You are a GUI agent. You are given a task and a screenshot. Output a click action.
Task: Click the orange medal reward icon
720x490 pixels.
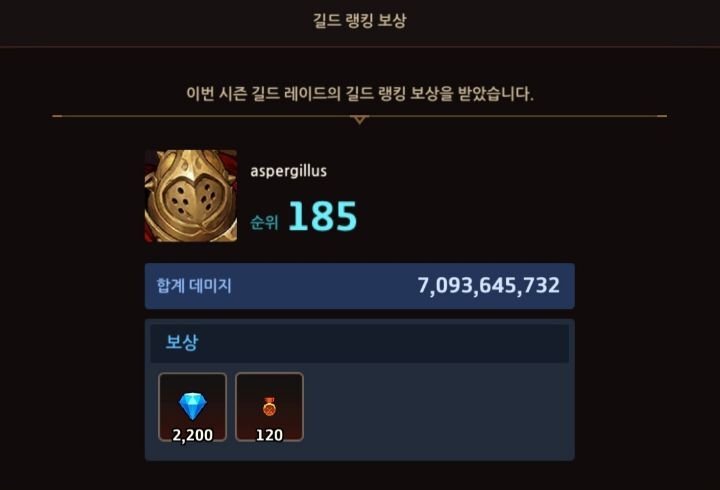click(x=269, y=406)
